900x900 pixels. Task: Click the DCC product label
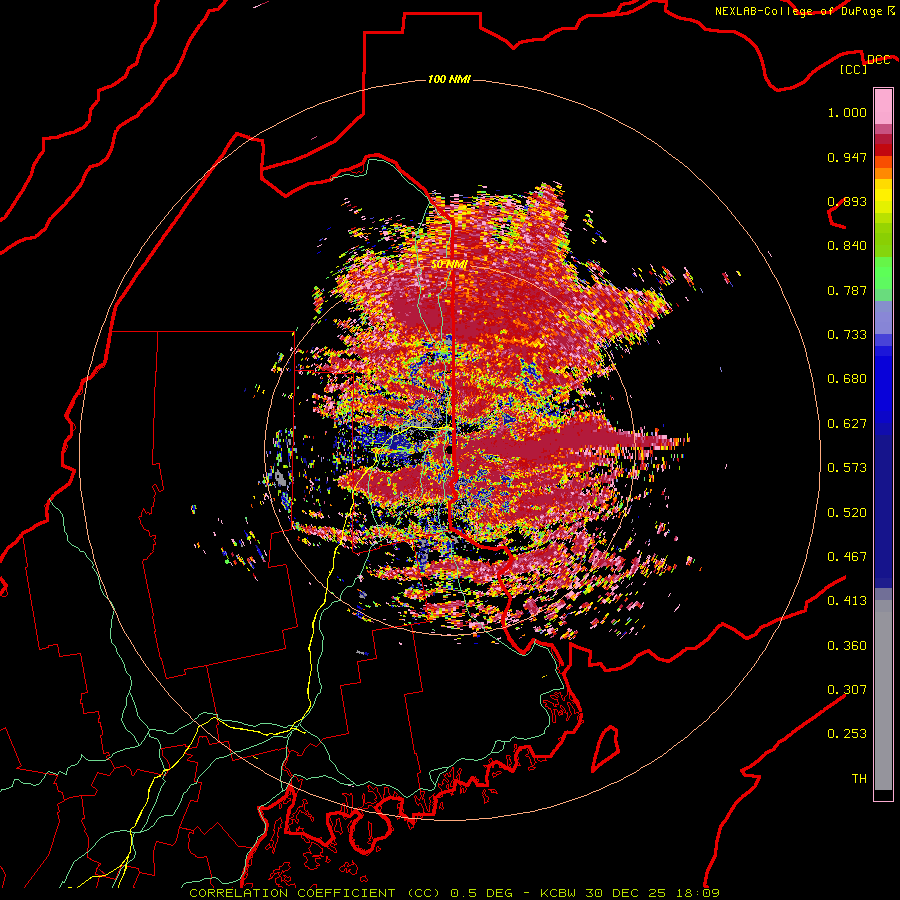click(879, 60)
